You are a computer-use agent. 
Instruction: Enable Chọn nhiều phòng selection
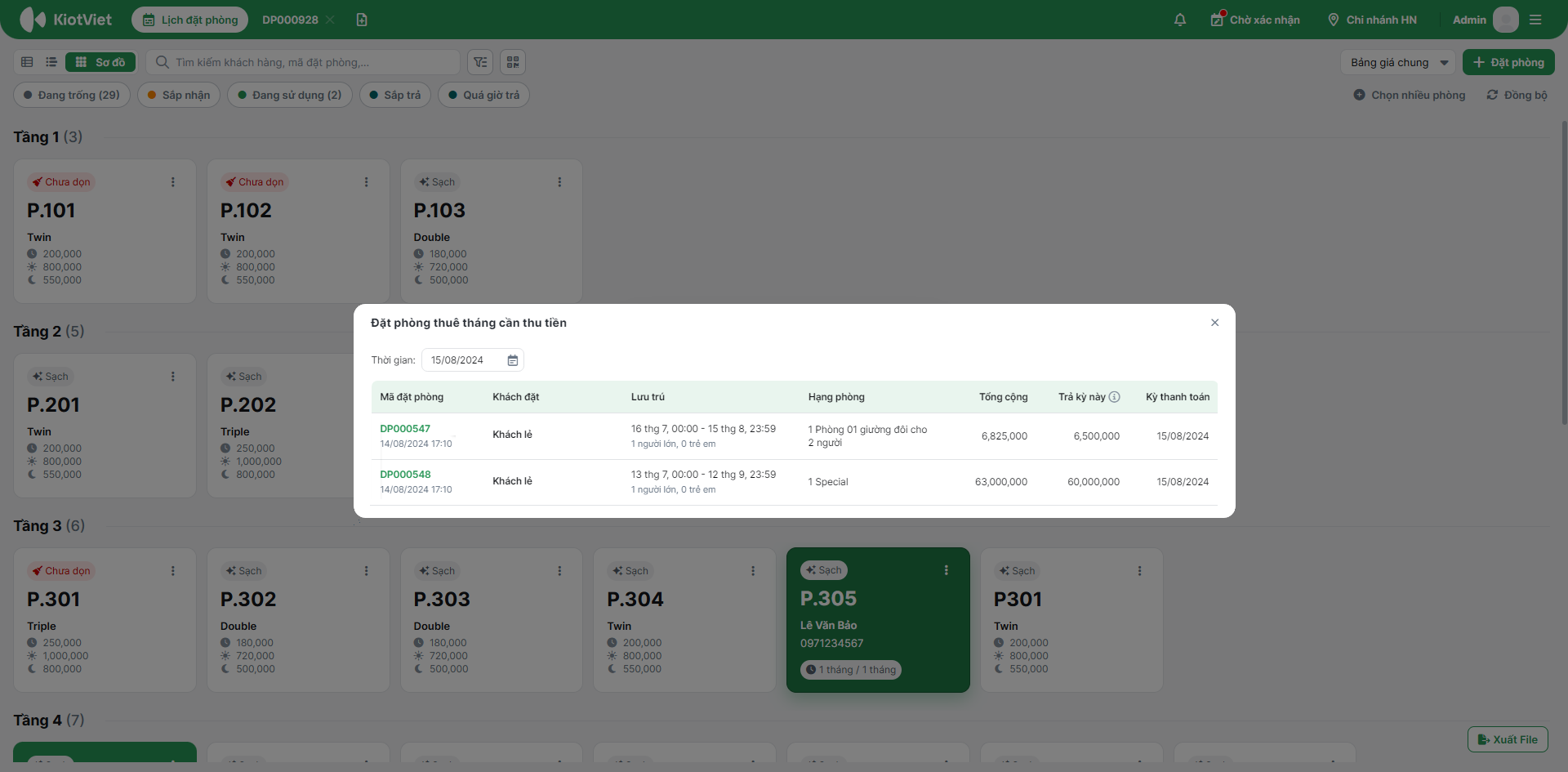[x=1410, y=95]
